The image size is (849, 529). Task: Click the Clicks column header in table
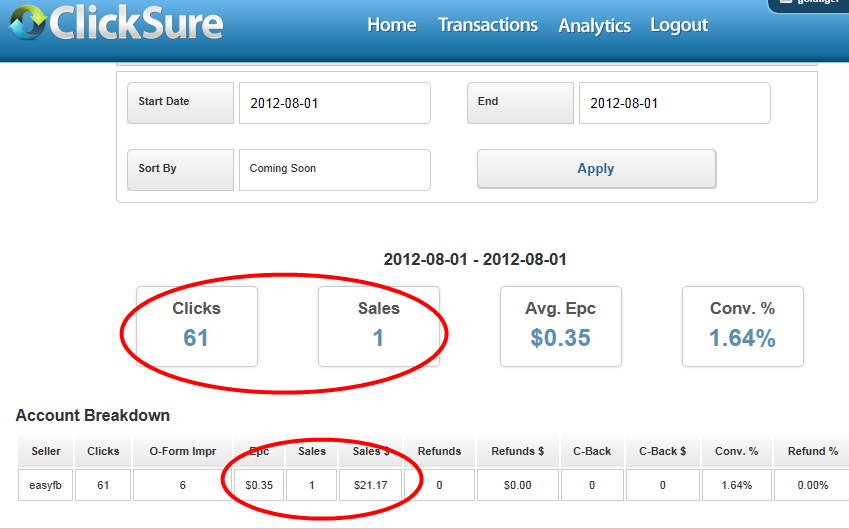[103, 451]
